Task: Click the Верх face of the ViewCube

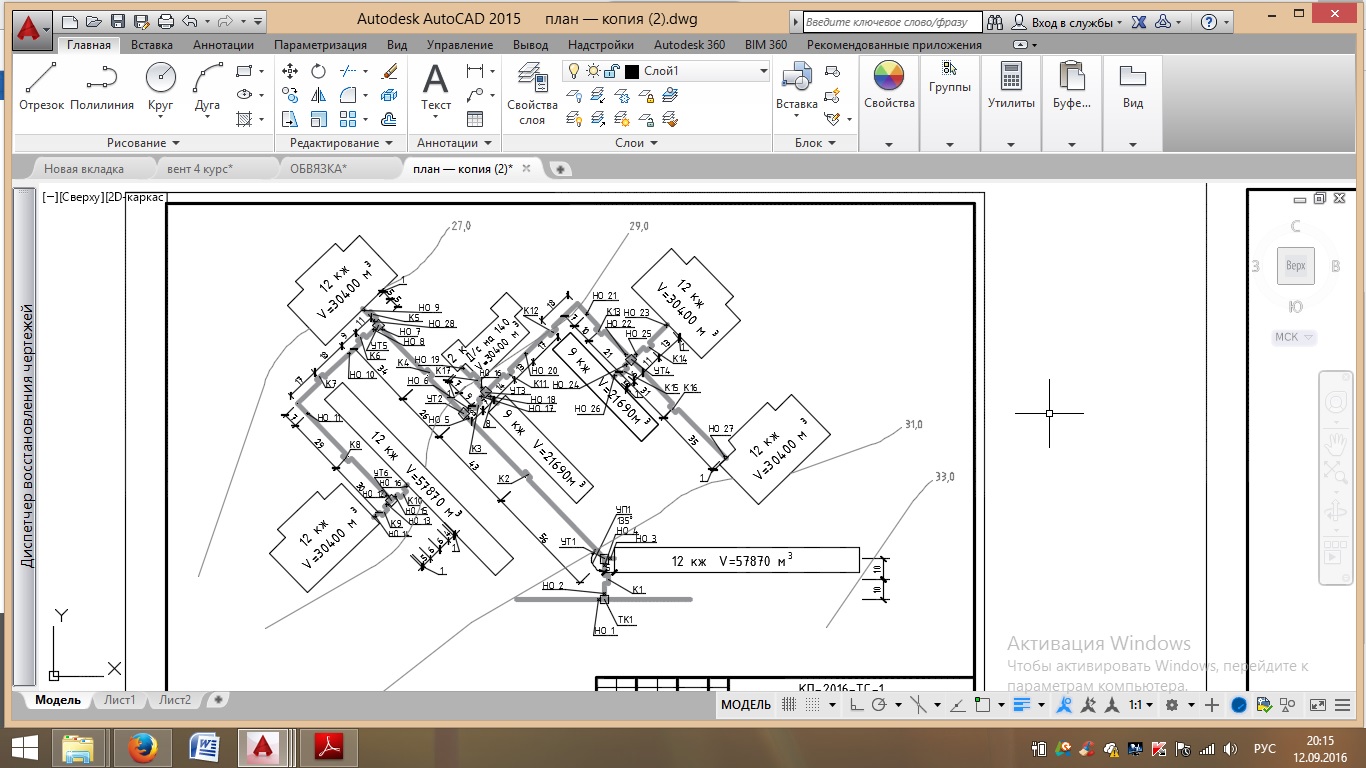Action: point(1295,266)
